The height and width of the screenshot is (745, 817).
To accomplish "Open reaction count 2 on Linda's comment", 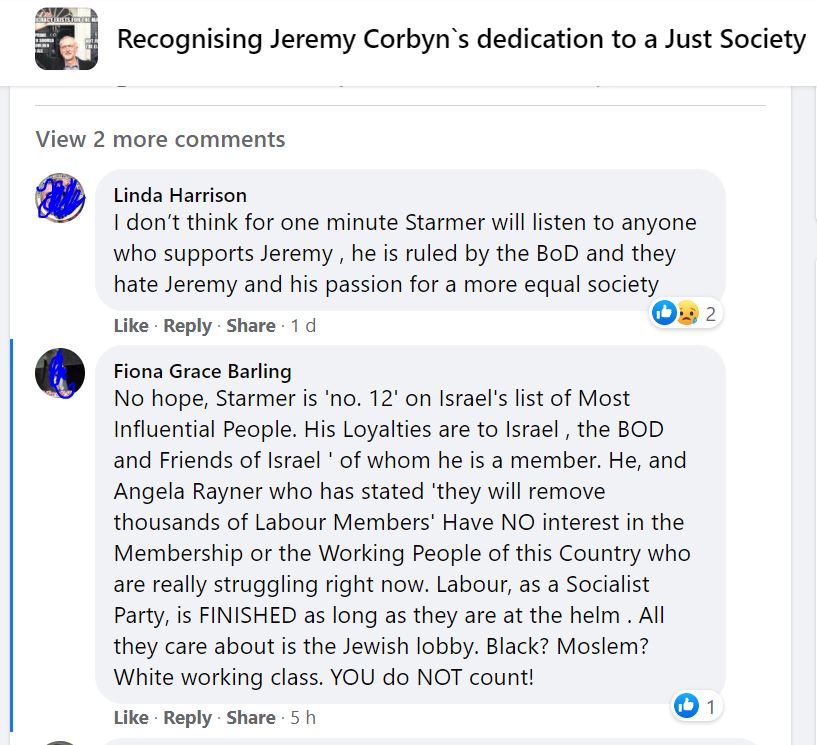I will click(x=710, y=314).
